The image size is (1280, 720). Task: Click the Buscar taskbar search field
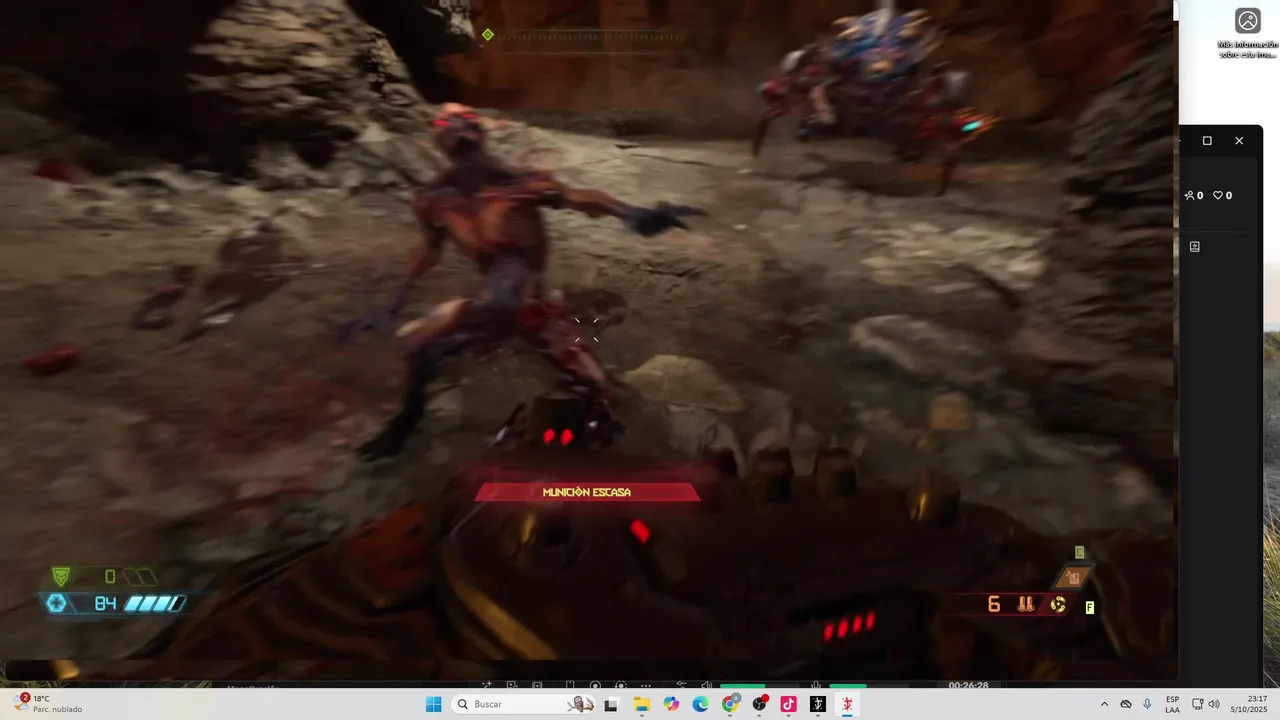click(523, 704)
